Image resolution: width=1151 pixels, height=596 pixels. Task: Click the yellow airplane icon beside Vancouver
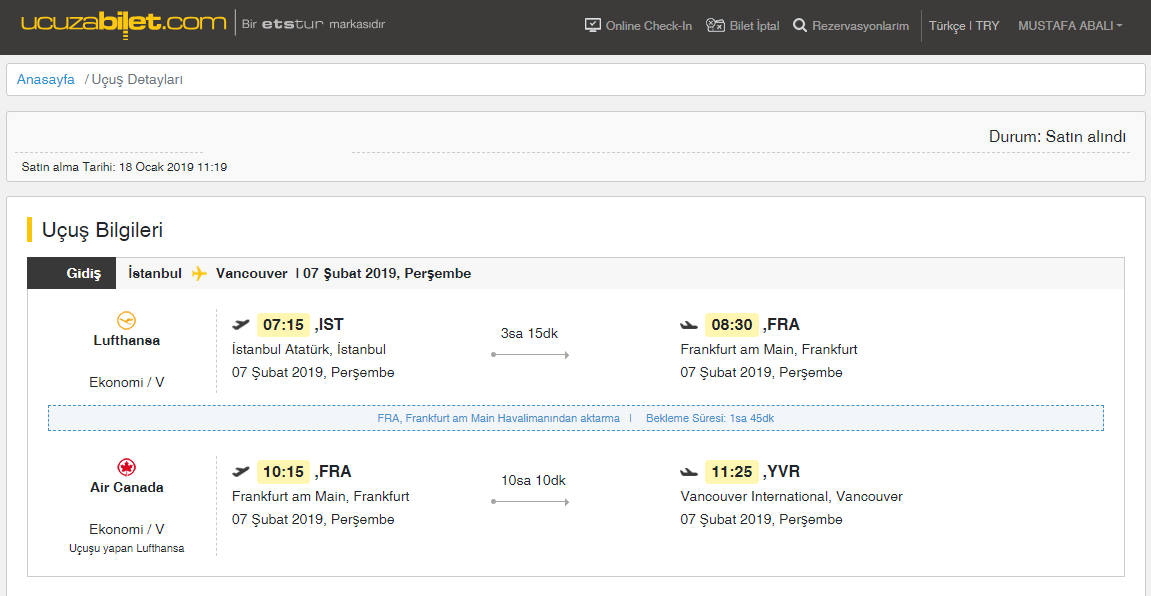click(199, 273)
